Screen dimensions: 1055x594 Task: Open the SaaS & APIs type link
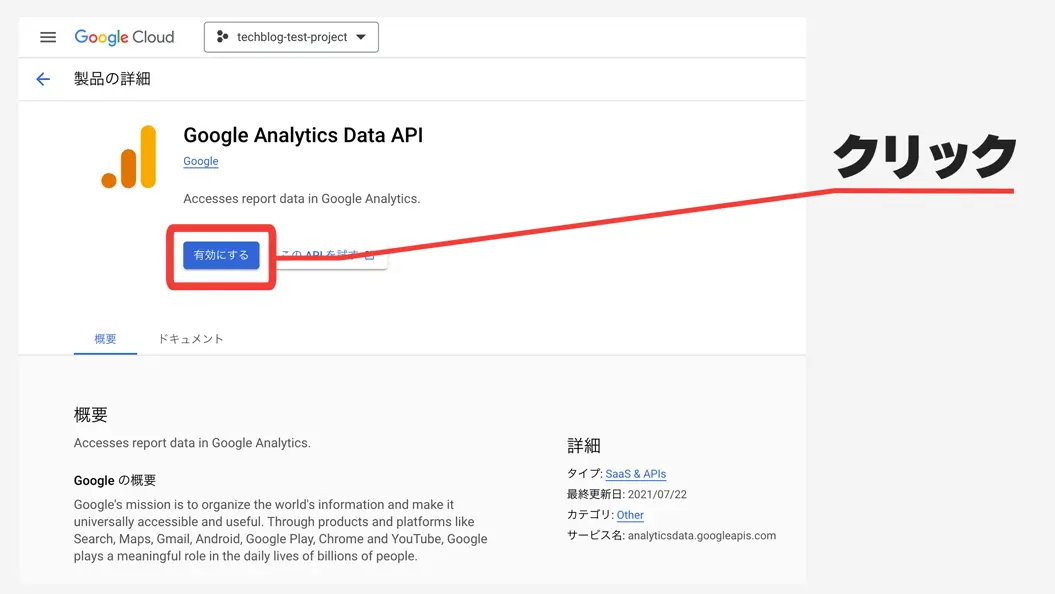[x=636, y=474]
